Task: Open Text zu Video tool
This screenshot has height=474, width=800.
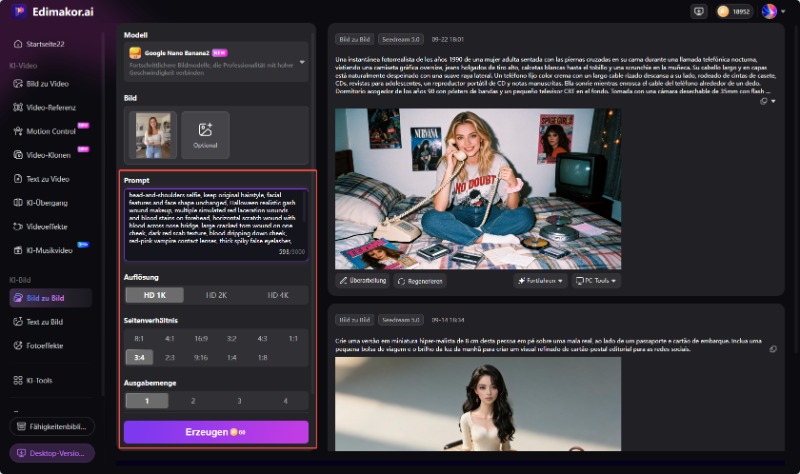Action: coord(42,179)
